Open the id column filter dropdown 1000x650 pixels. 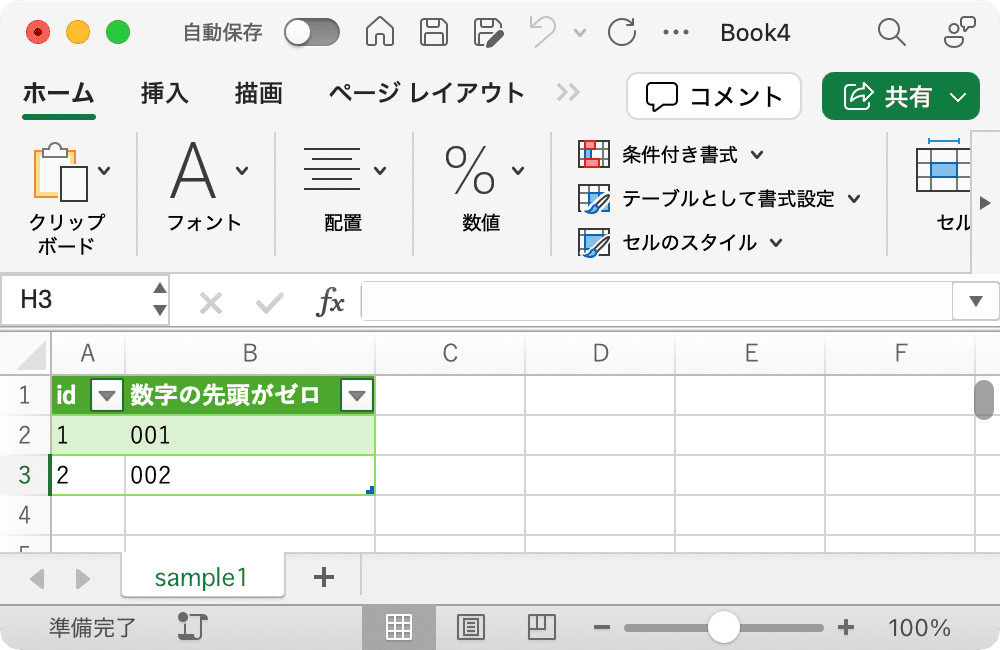pyautogui.click(x=107, y=396)
